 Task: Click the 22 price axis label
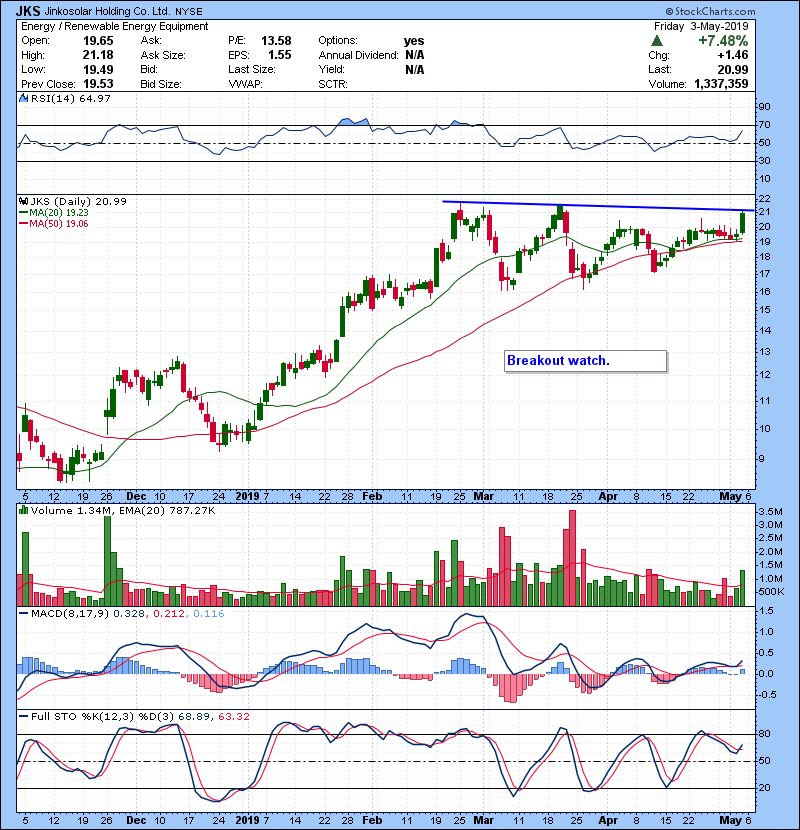[x=764, y=199]
